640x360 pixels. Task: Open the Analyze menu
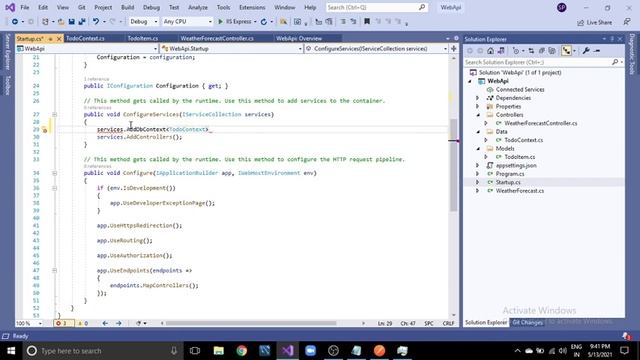(x=198, y=7)
